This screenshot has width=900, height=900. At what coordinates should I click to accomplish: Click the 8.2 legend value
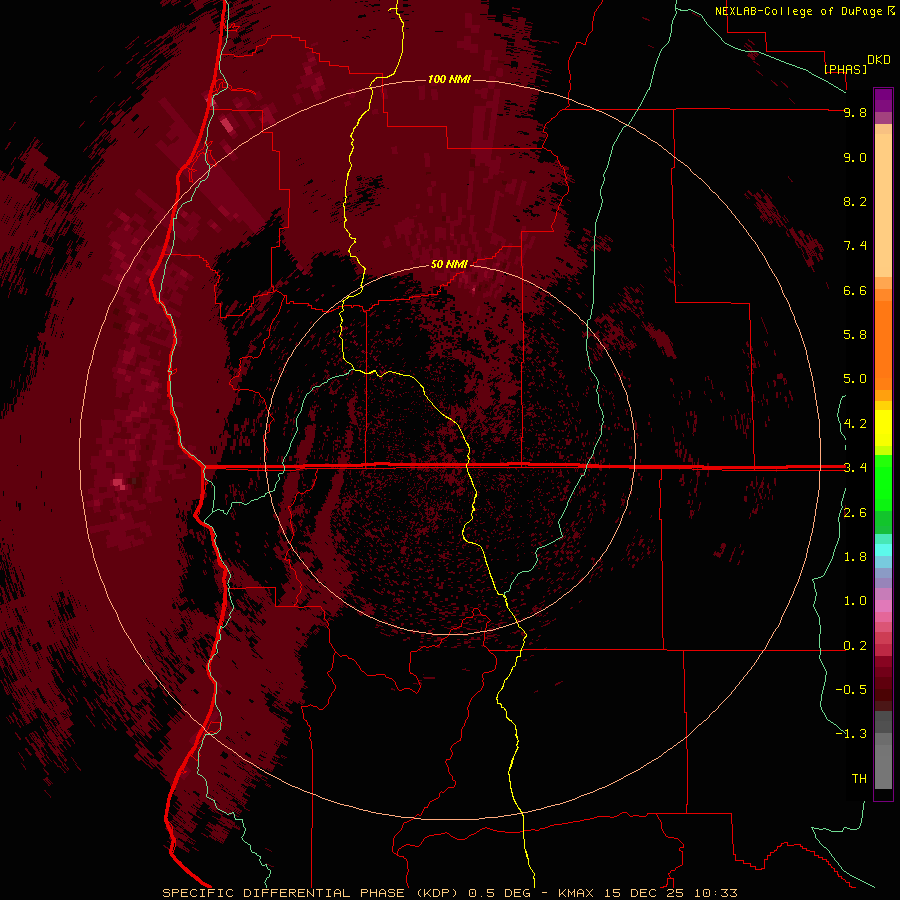click(855, 201)
